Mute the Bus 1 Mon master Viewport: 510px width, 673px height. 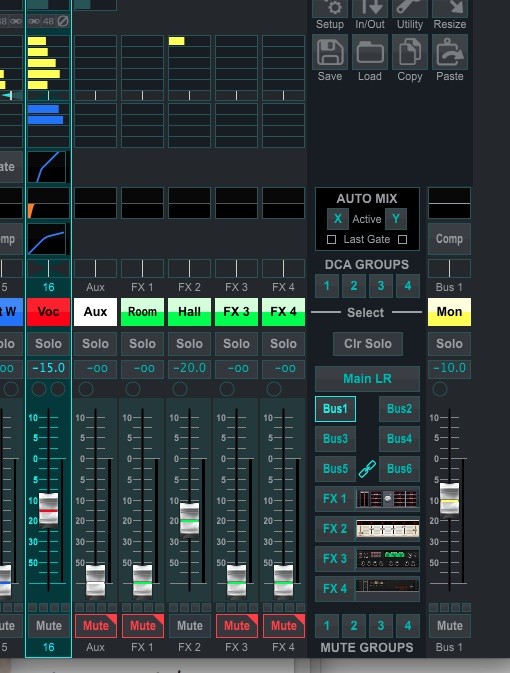tap(449, 626)
